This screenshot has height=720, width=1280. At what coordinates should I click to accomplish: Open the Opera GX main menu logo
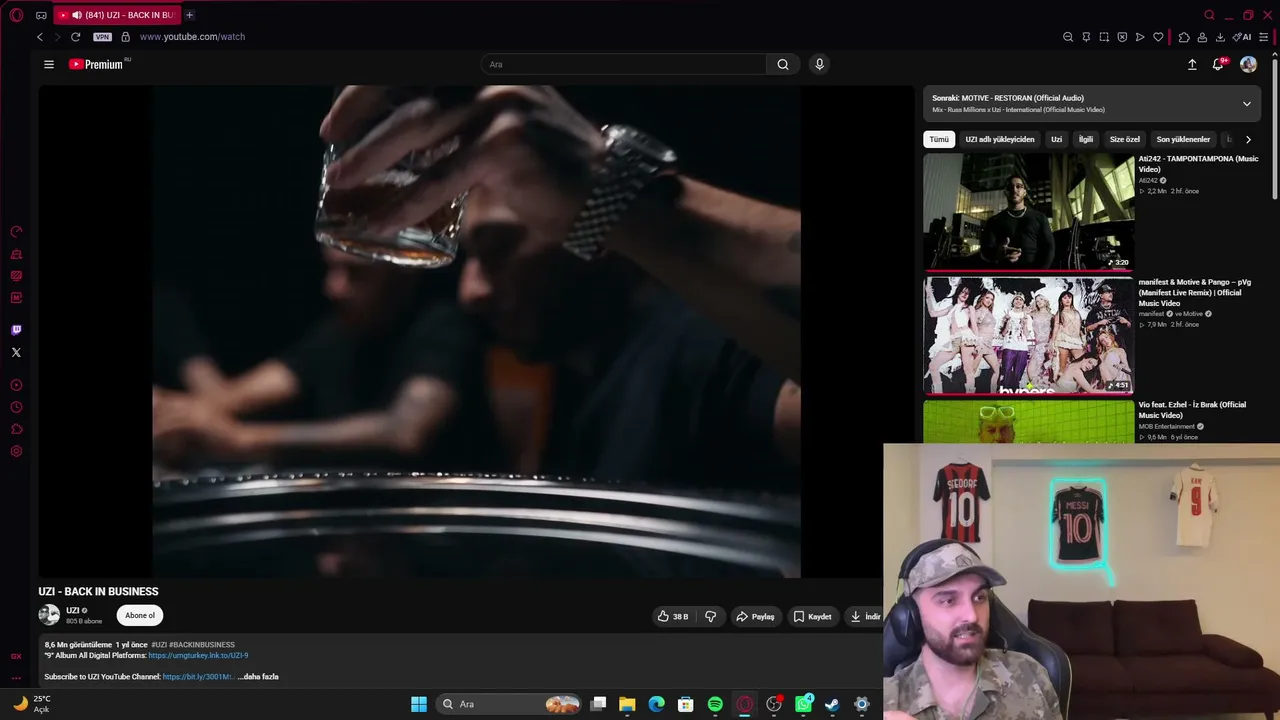16,15
